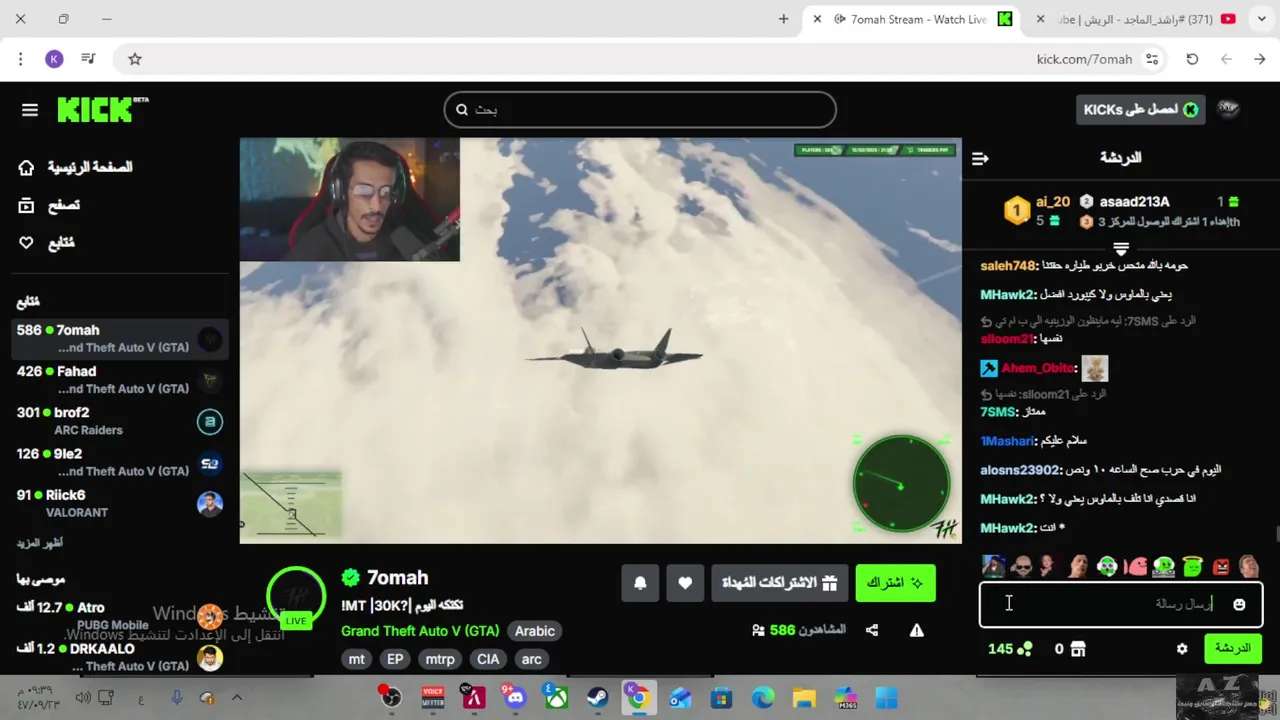The image size is (1280, 720).
Task: Show more followed channels (أظهر المزيد)
Action: coord(39,543)
